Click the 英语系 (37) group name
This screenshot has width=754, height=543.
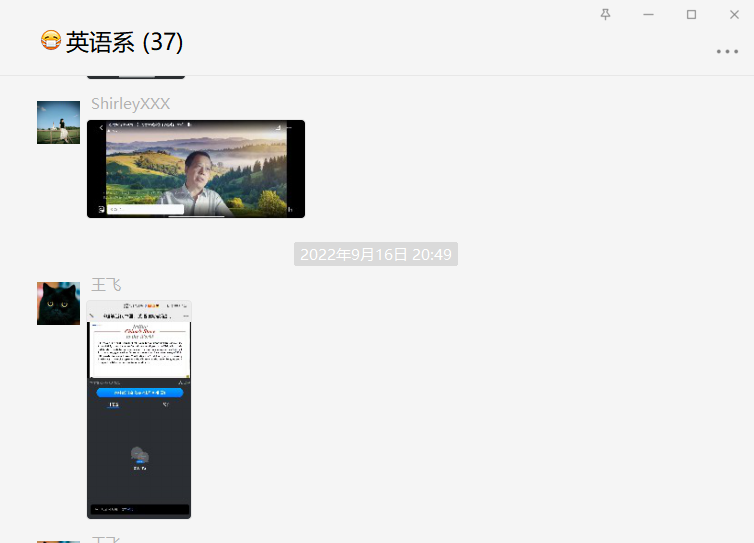tap(124, 42)
